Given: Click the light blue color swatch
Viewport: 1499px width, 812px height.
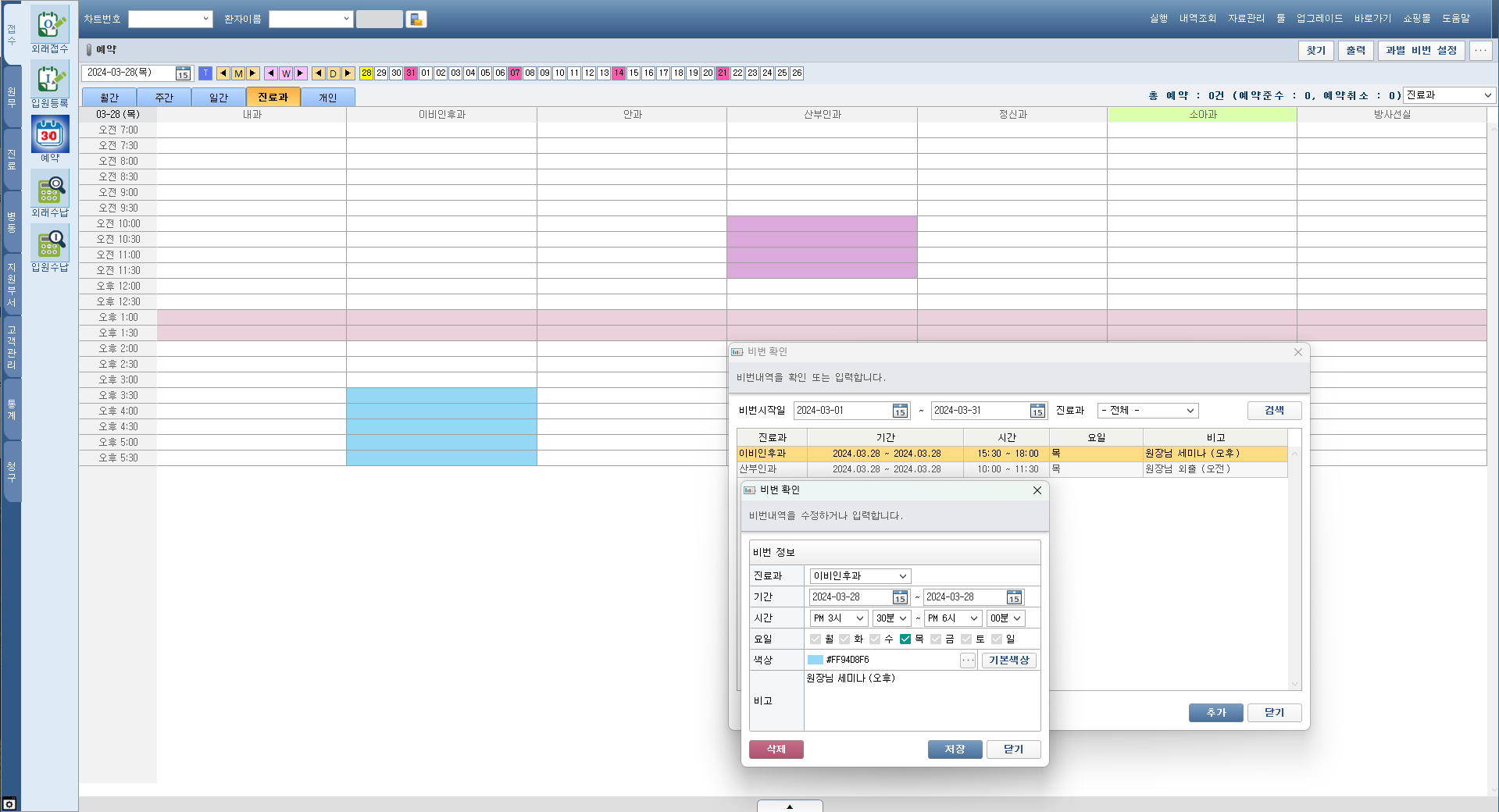Looking at the screenshot, I should click(x=815, y=661).
